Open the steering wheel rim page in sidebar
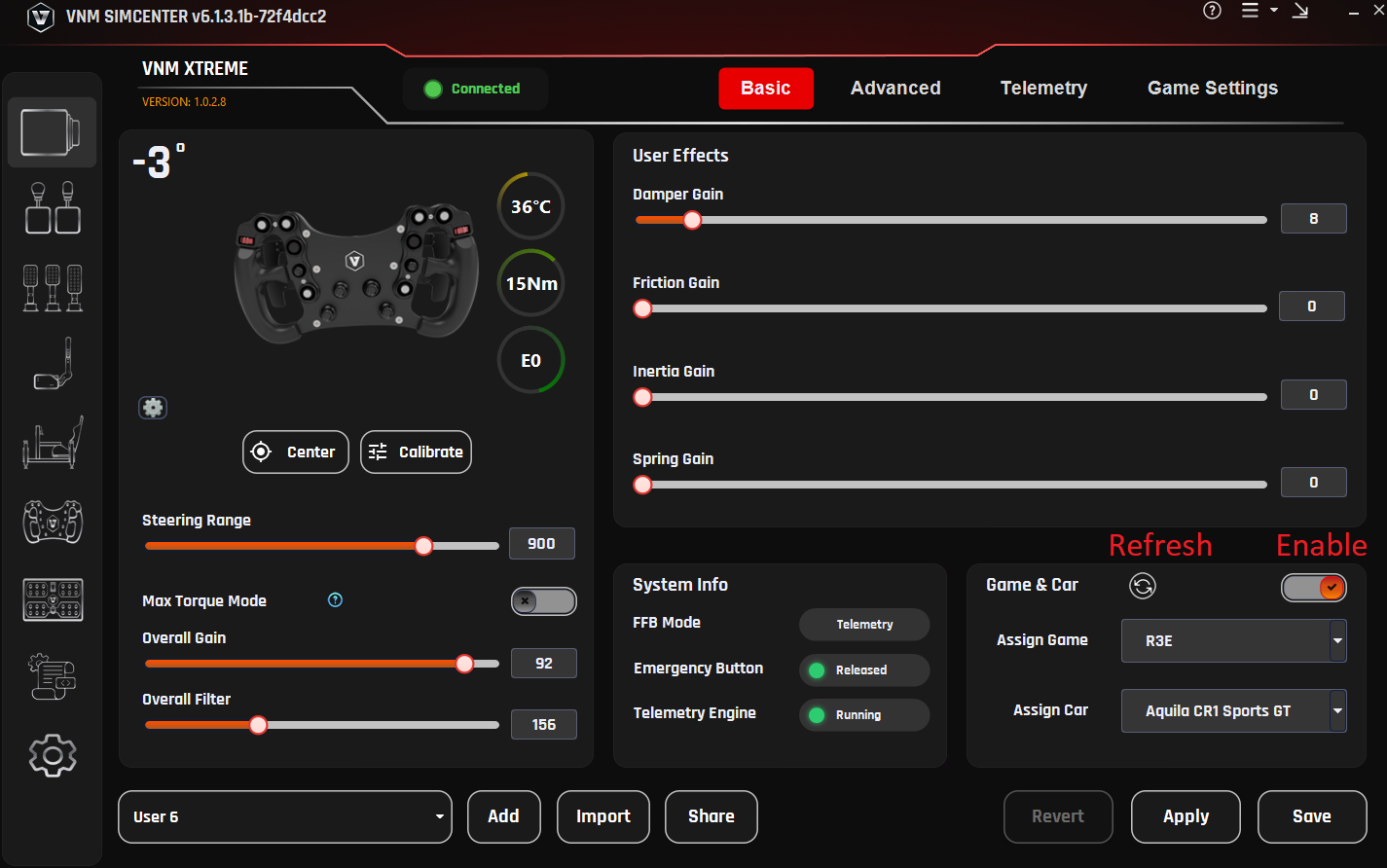The width and height of the screenshot is (1387, 868). (x=53, y=522)
